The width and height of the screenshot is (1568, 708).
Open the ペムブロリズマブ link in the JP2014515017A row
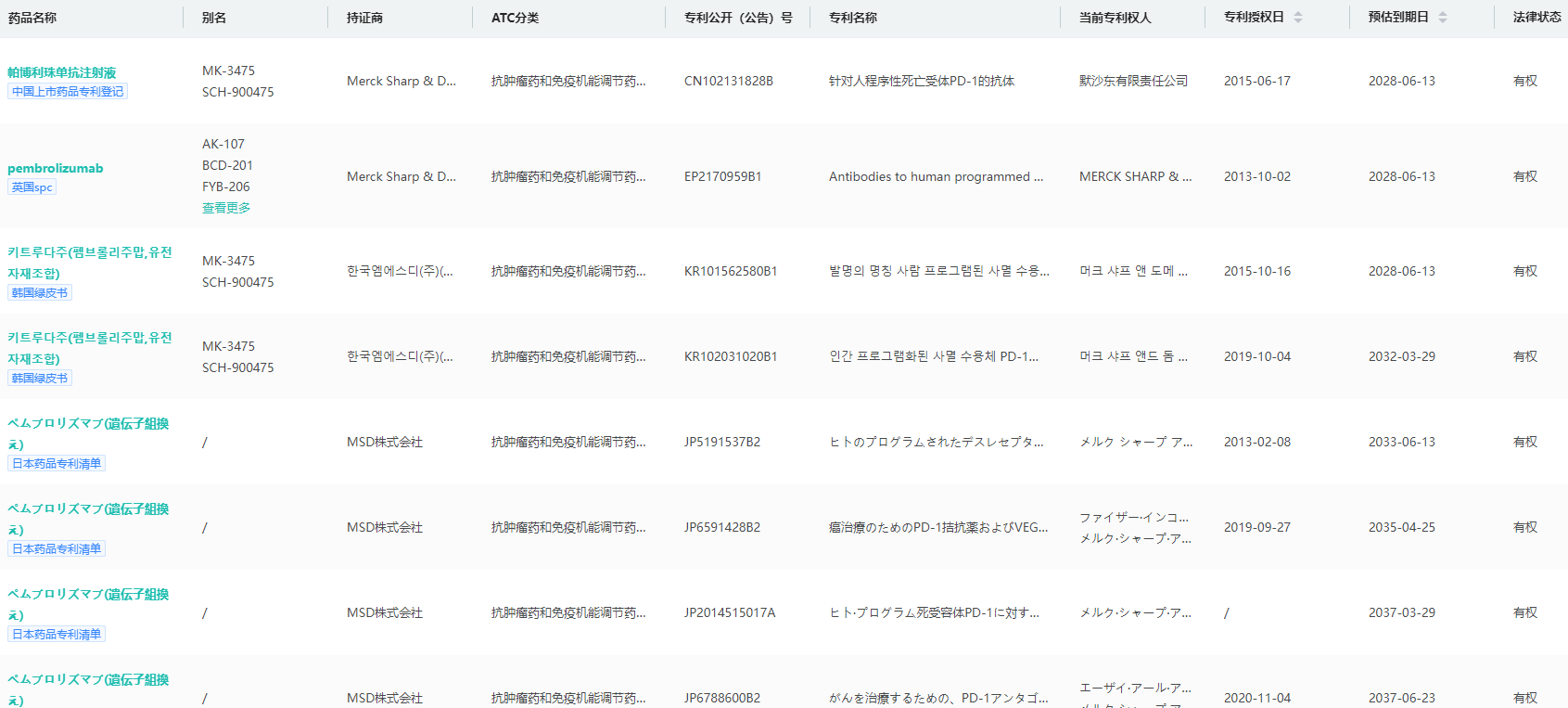point(88,604)
